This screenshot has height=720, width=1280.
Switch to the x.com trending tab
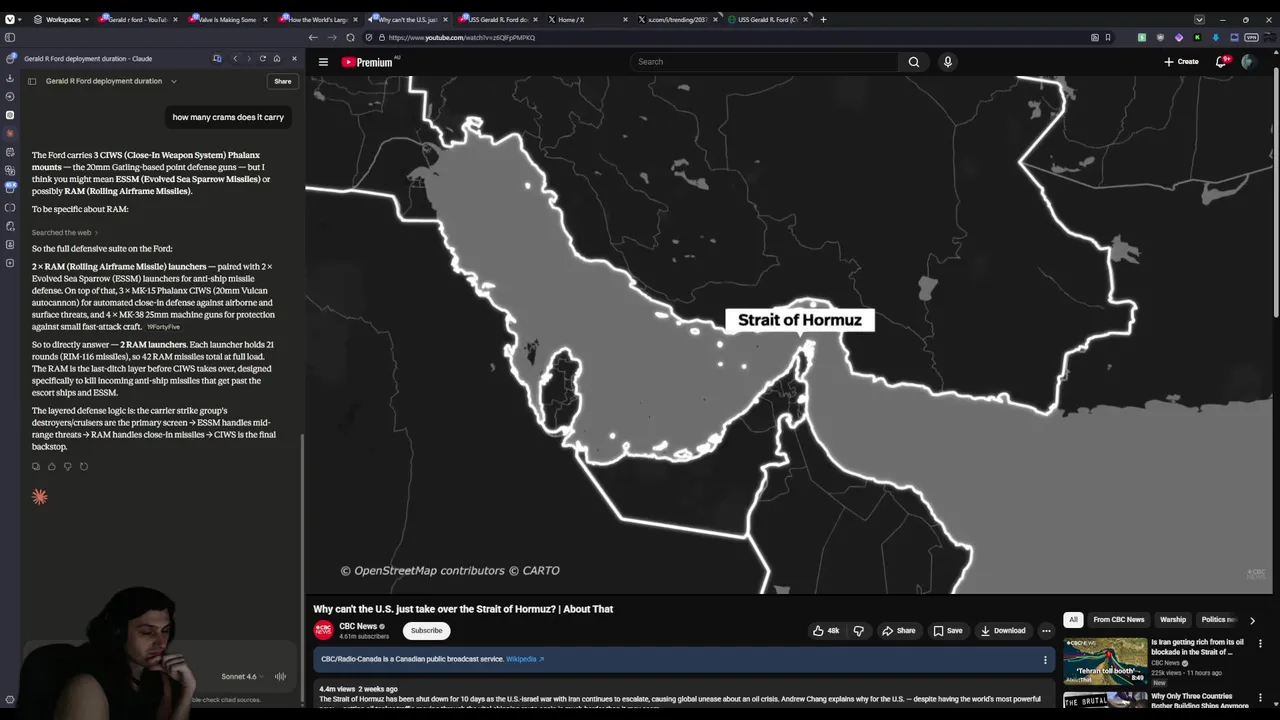(678, 19)
